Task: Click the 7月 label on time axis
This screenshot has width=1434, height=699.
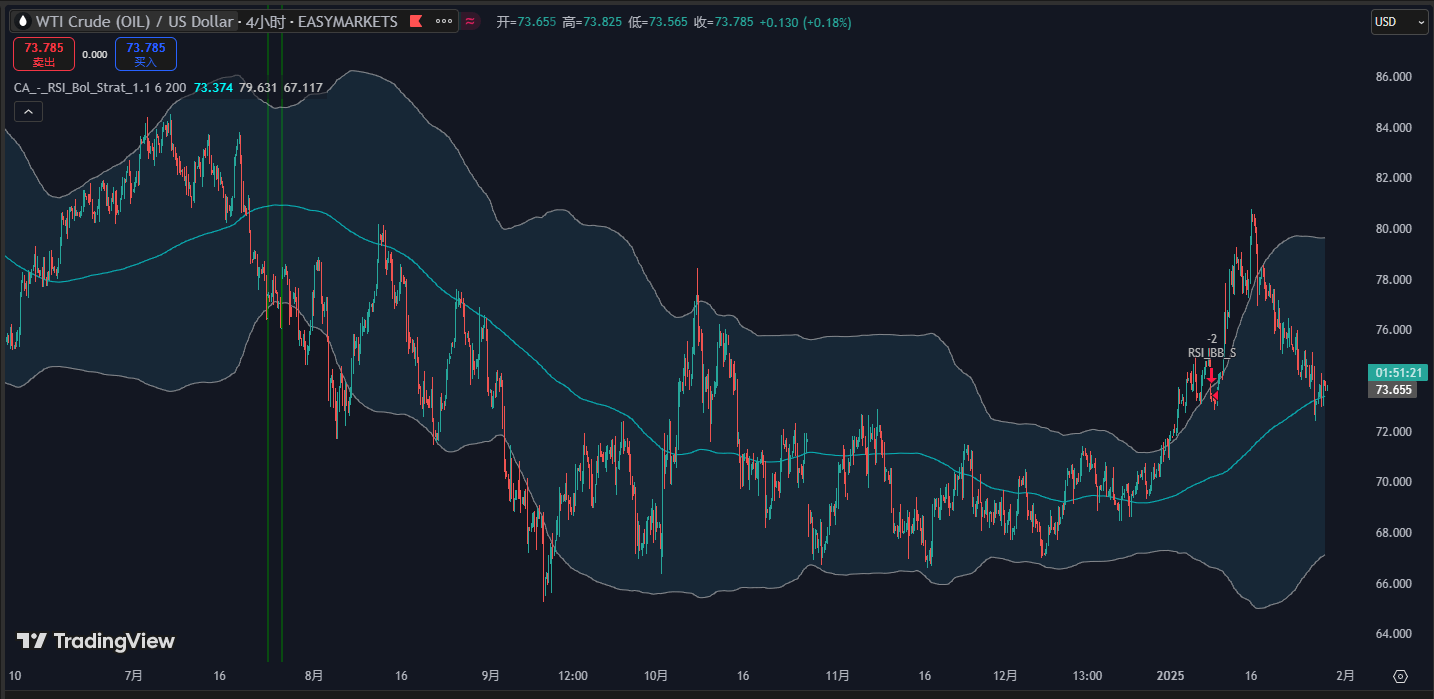Action: pyautogui.click(x=134, y=676)
